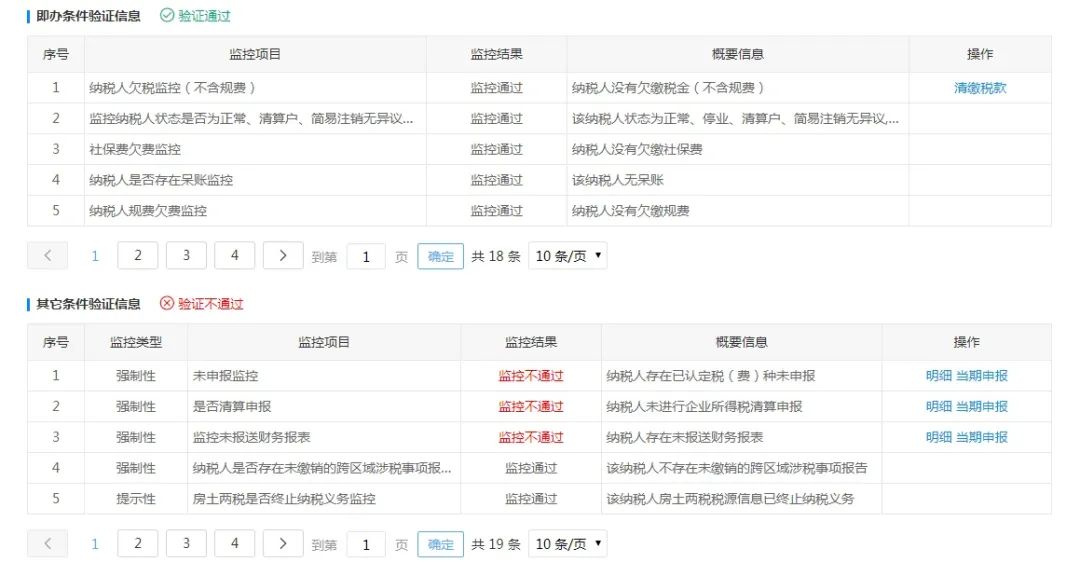Click 当期申报 for 是否清算申报 row
Image resolution: width=1080 pixels, height=576 pixels.
pyautogui.click(x=982, y=407)
